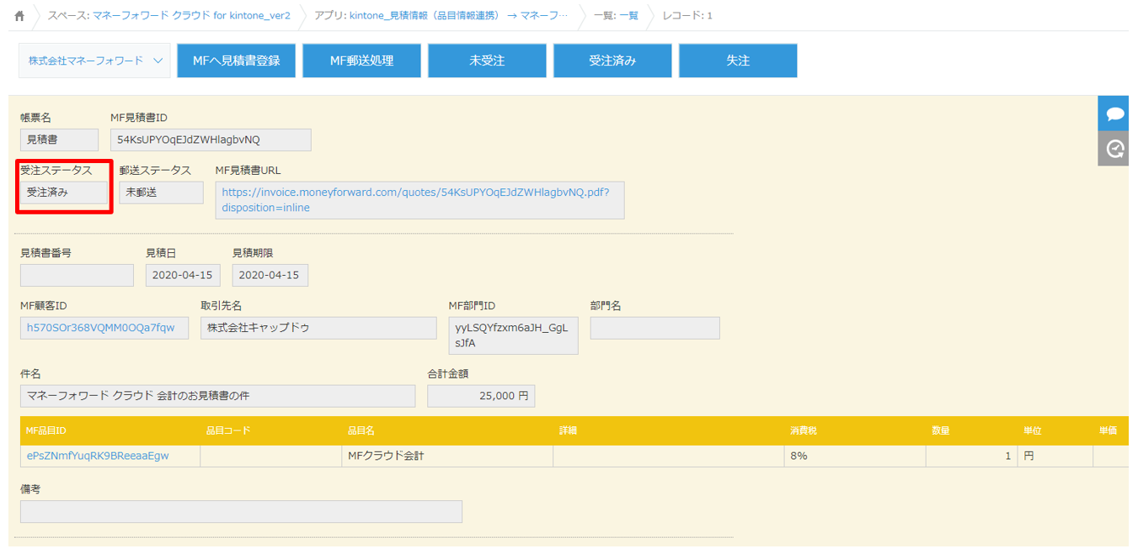Click the 受注済み blue button

[613, 60]
